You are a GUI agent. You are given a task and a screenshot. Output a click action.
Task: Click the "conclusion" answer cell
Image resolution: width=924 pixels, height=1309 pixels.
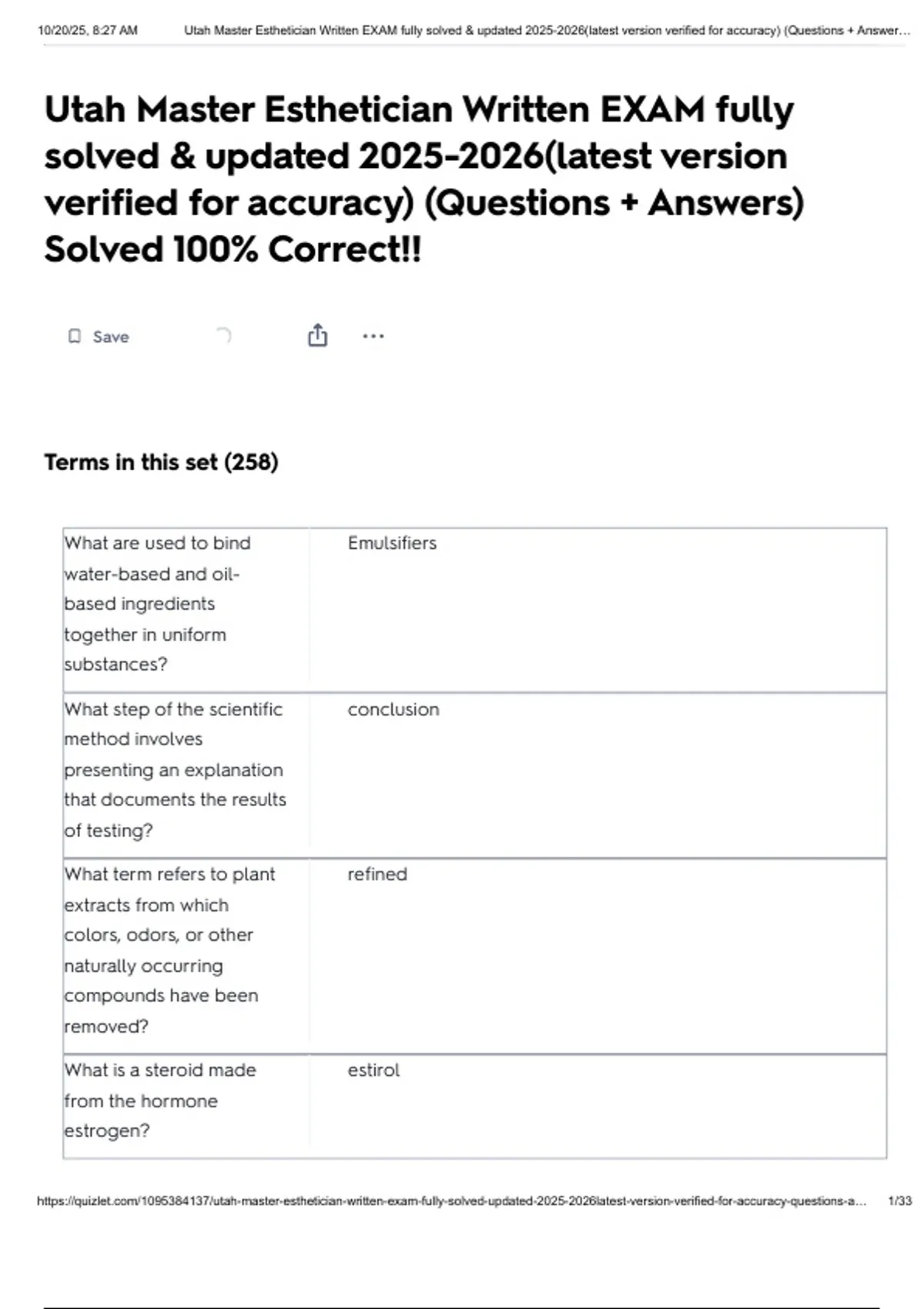pyautogui.click(x=393, y=709)
